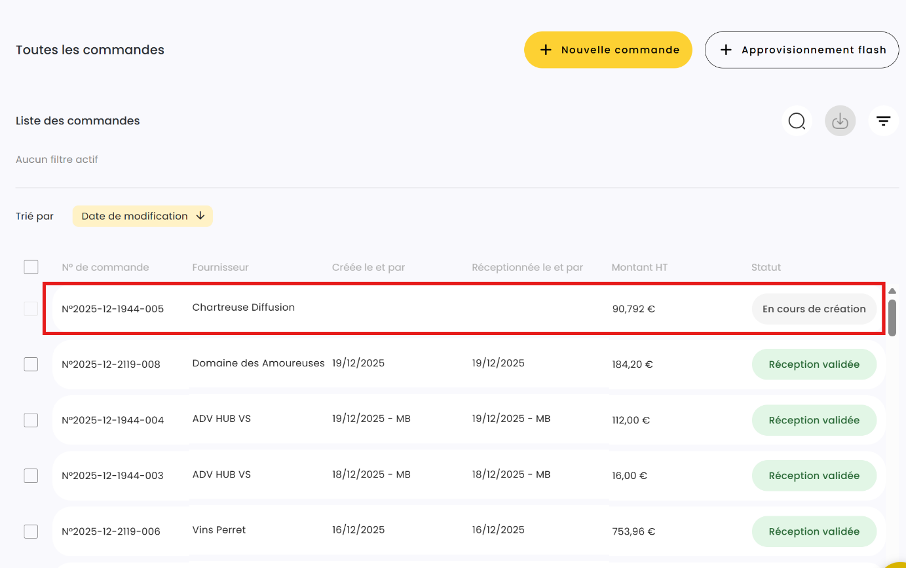Click the Statut column header
906x568 pixels.
[x=766, y=267]
